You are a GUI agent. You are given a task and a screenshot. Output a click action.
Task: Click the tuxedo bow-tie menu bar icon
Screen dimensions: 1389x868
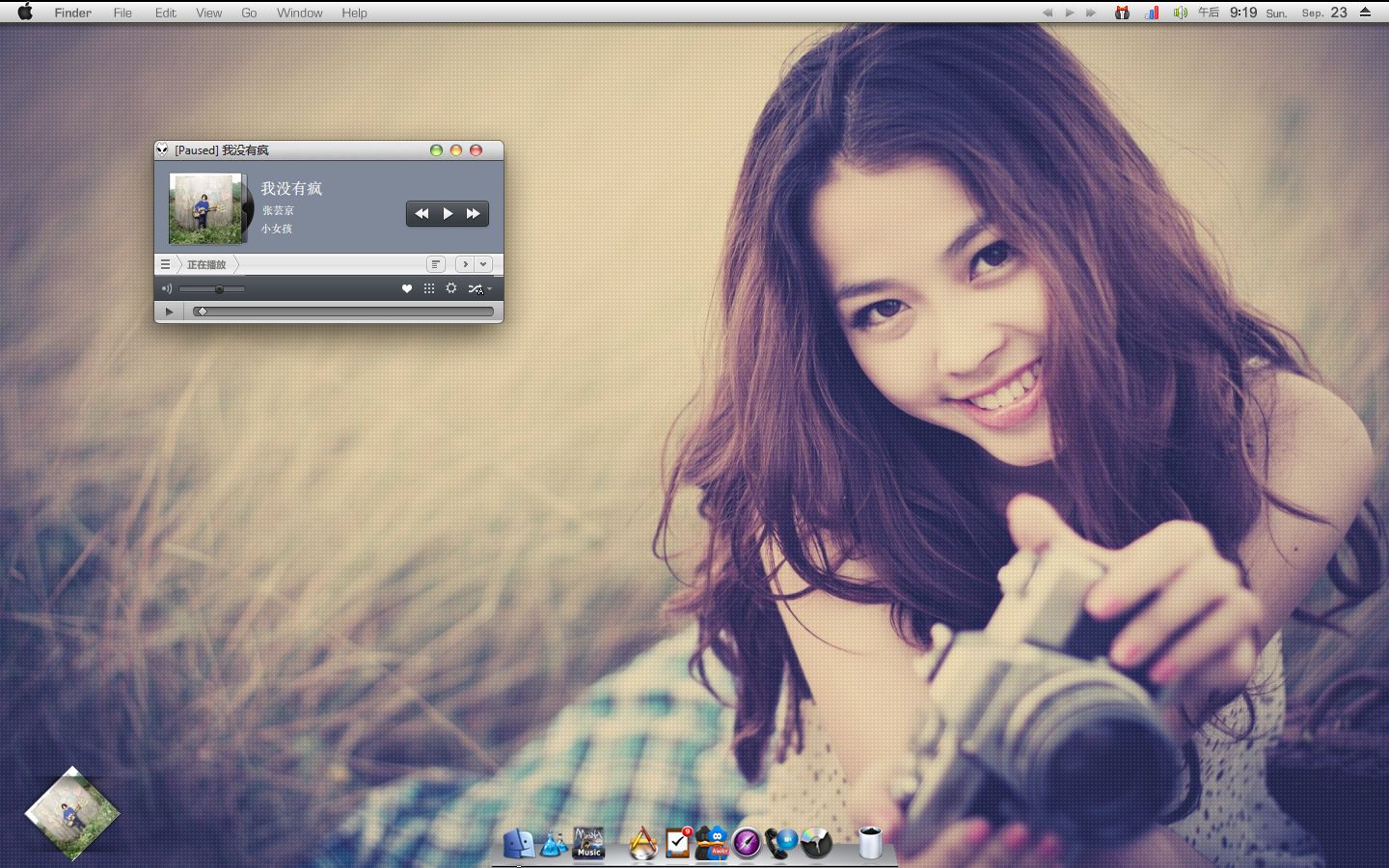pyautogui.click(x=1122, y=13)
